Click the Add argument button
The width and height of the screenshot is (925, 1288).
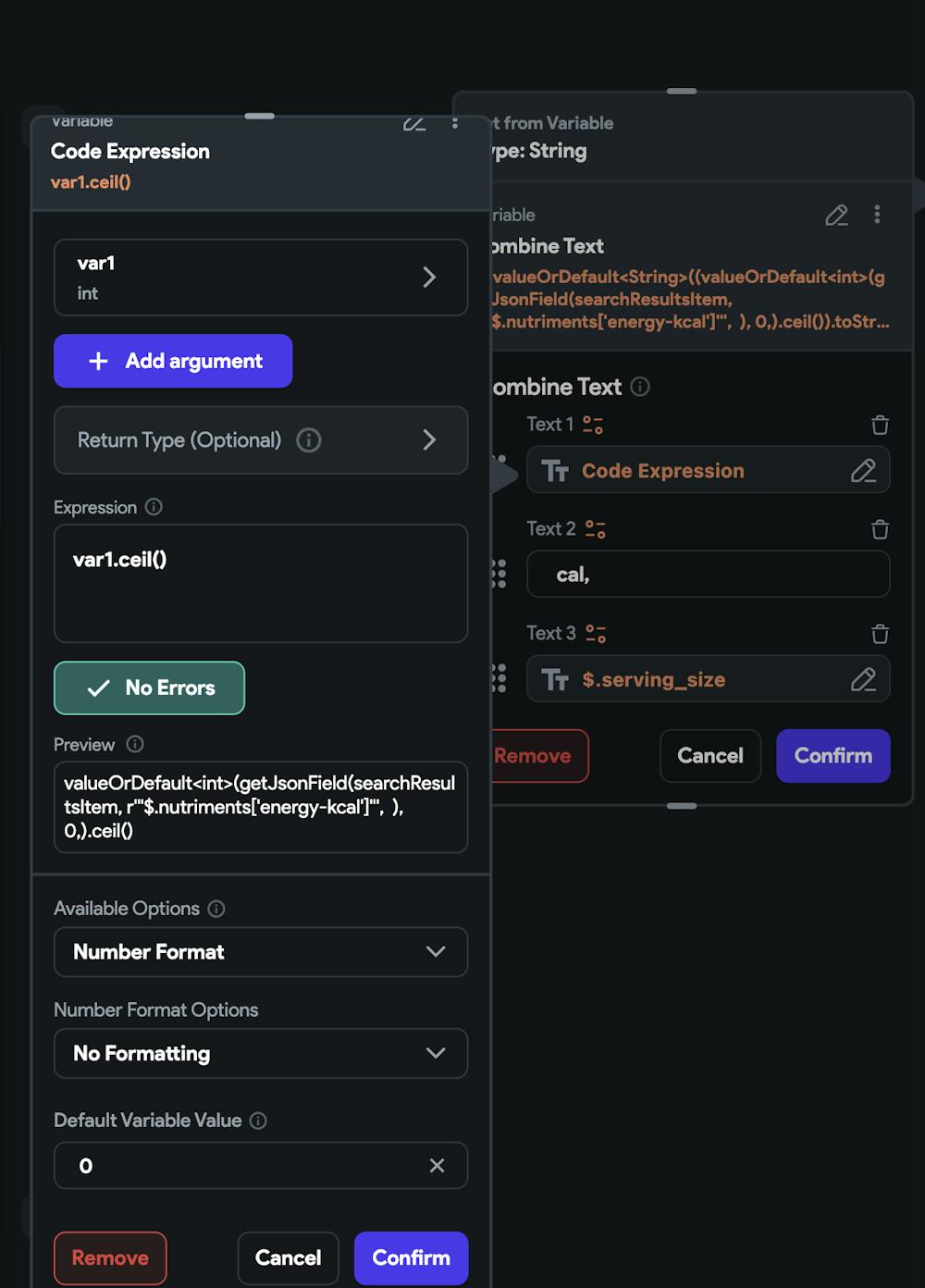click(x=173, y=361)
